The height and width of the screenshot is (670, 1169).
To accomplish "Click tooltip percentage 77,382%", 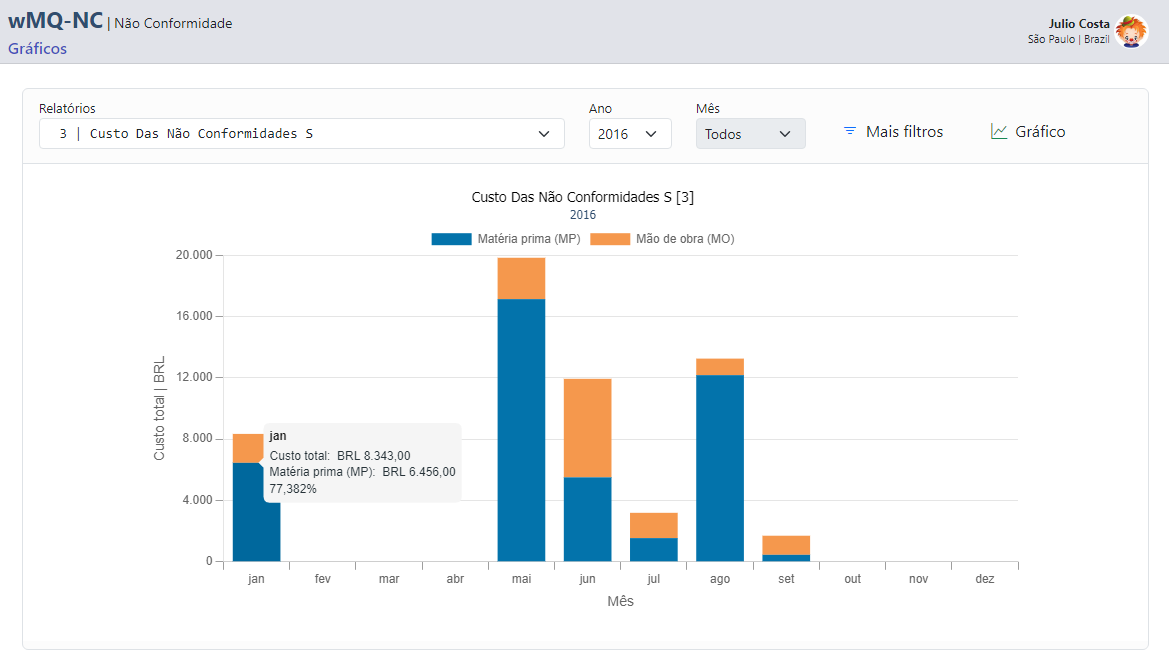I will pyautogui.click(x=293, y=489).
